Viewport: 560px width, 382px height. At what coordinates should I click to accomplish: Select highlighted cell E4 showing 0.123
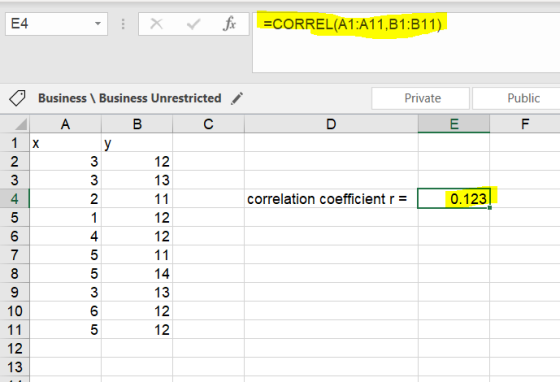point(454,199)
